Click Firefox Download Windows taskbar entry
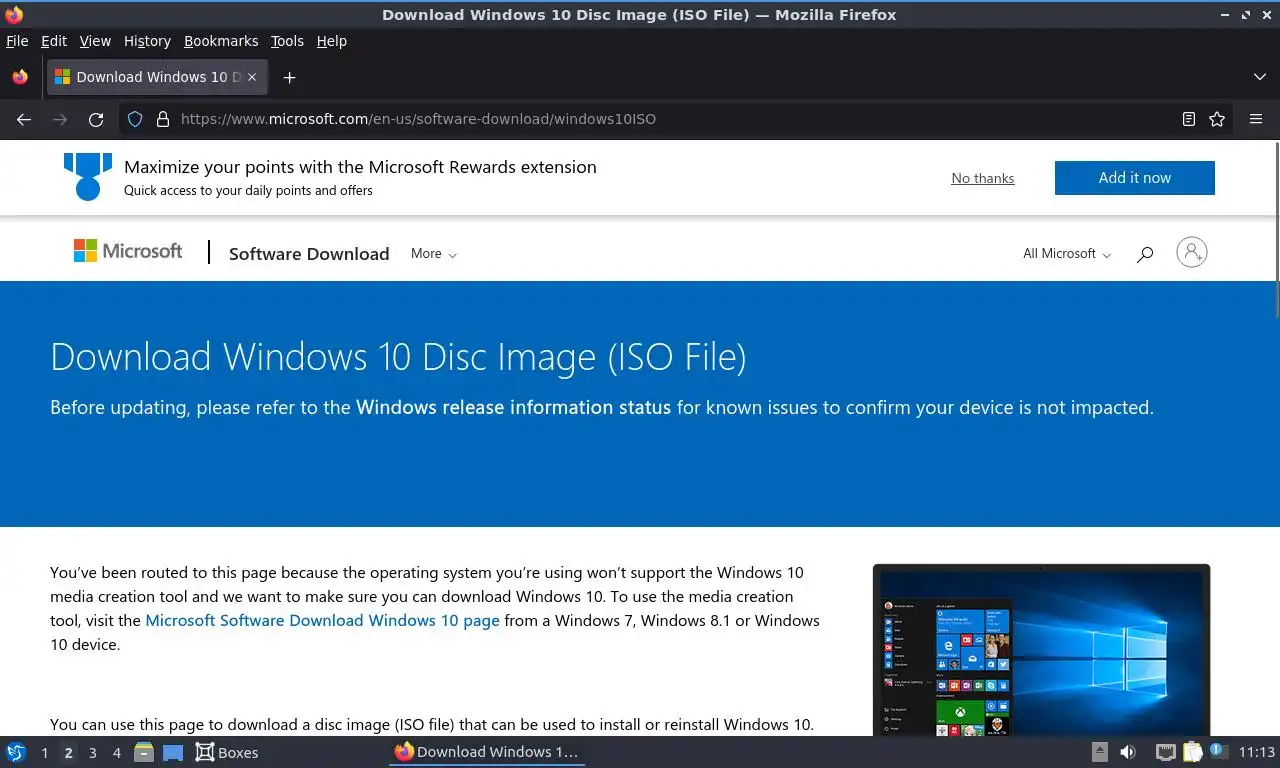This screenshot has height=768, width=1280. coord(487,752)
